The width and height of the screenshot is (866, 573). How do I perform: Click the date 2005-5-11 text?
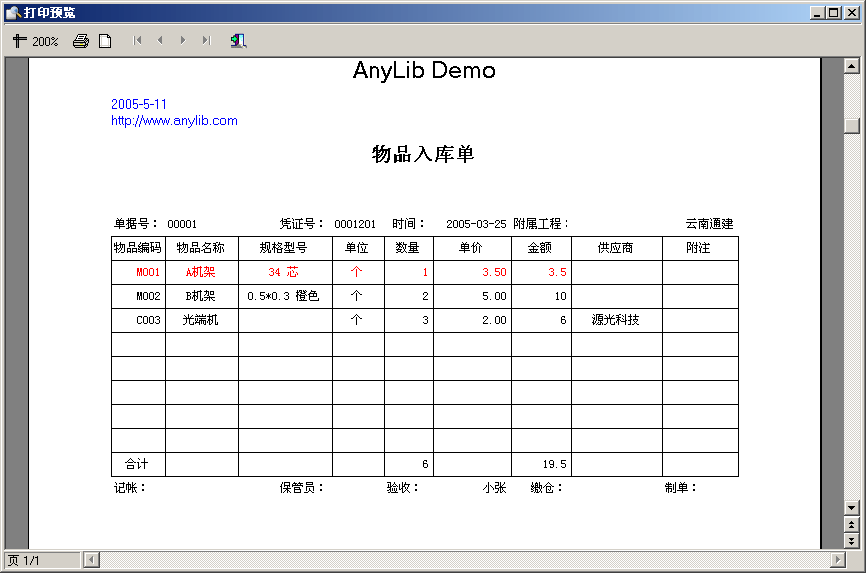point(139,104)
